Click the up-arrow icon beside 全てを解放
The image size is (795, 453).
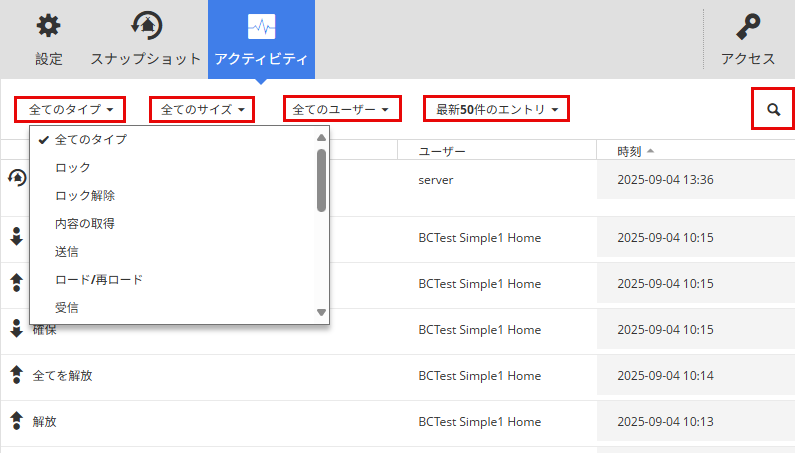[x=16, y=375]
